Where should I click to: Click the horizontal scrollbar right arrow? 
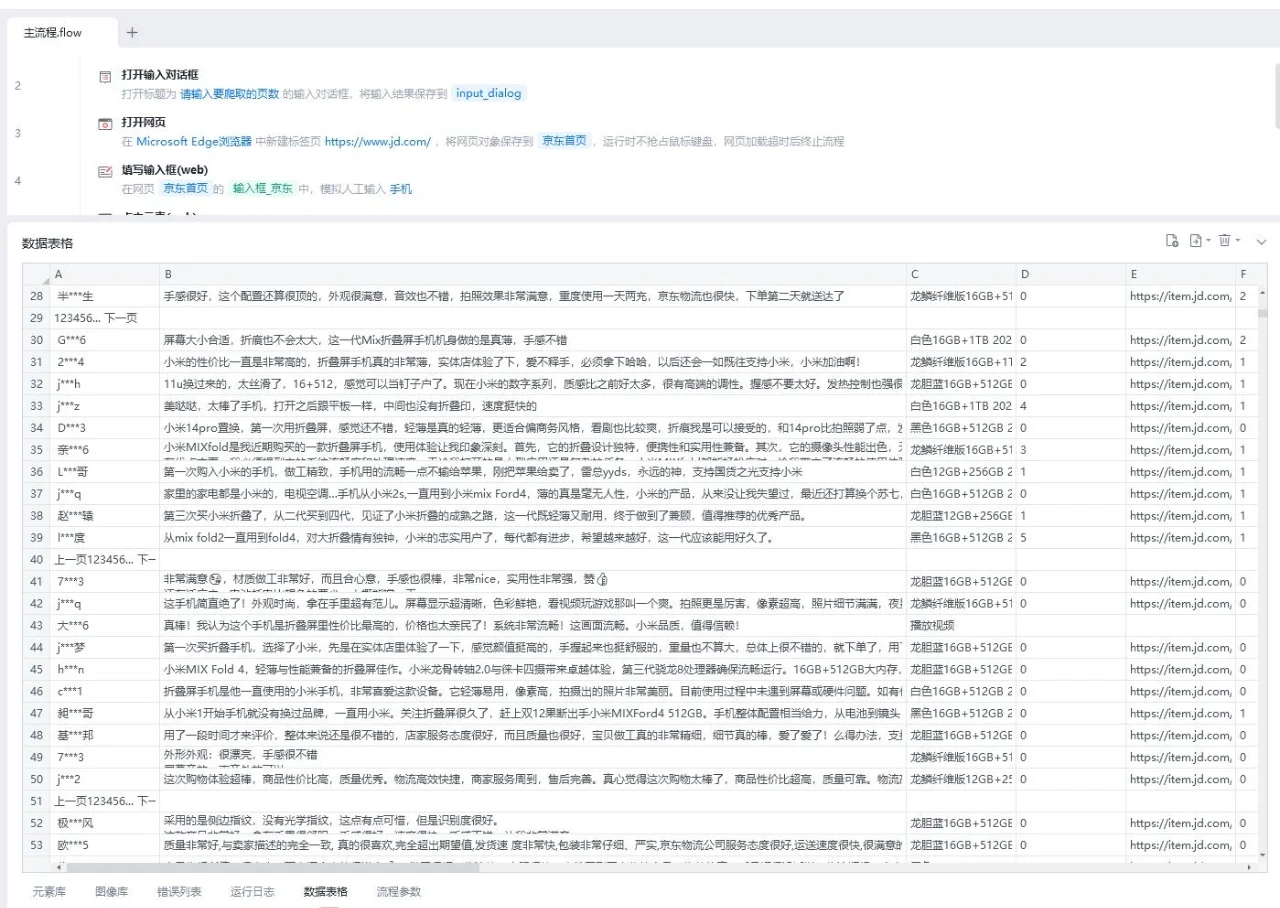coord(1250,867)
